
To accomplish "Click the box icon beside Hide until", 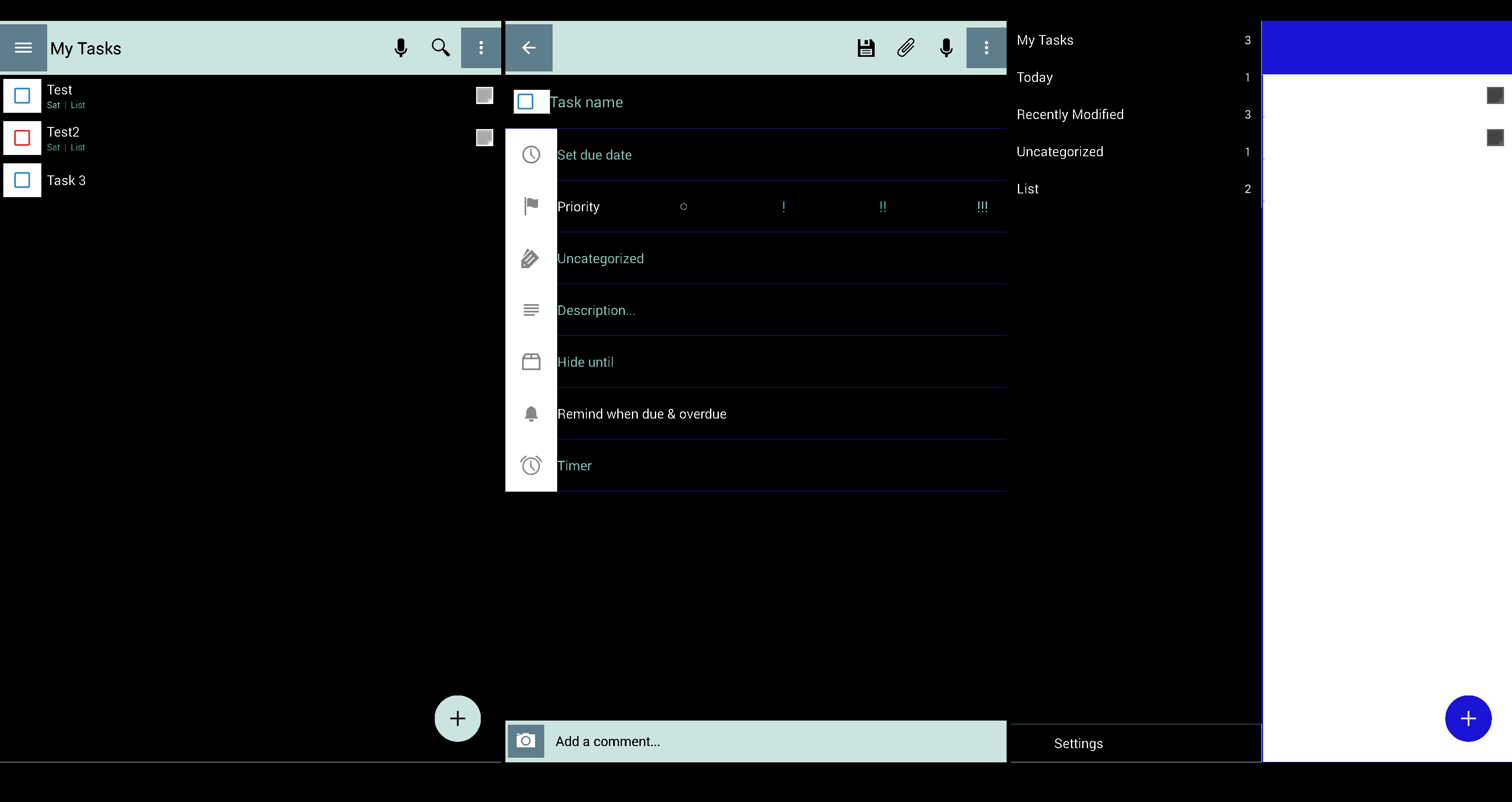I will tap(531, 362).
